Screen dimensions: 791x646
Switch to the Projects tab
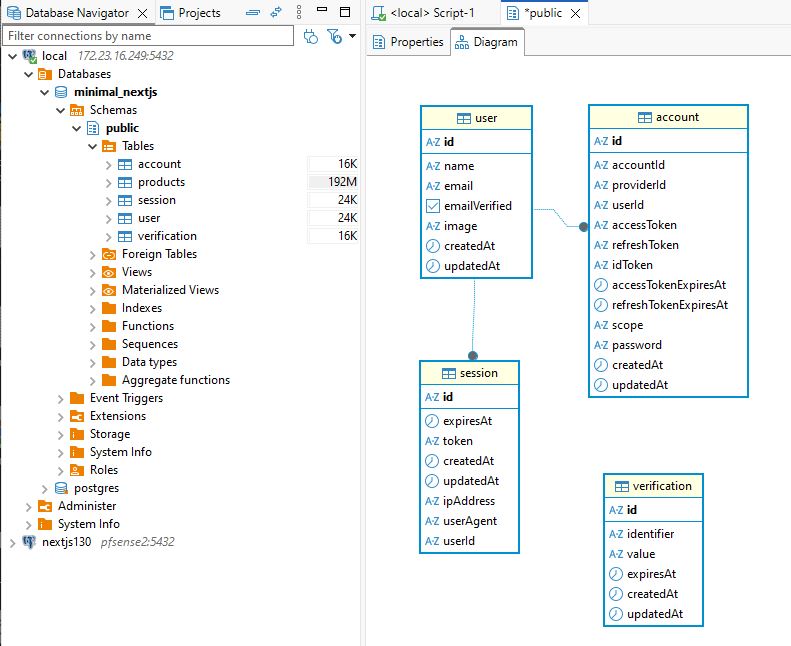pos(191,13)
